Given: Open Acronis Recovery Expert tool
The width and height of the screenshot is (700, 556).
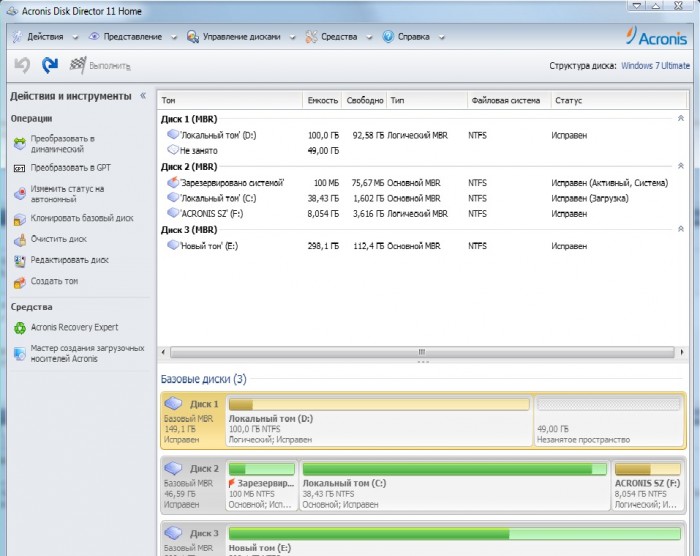Looking at the screenshot, I should click(74, 327).
